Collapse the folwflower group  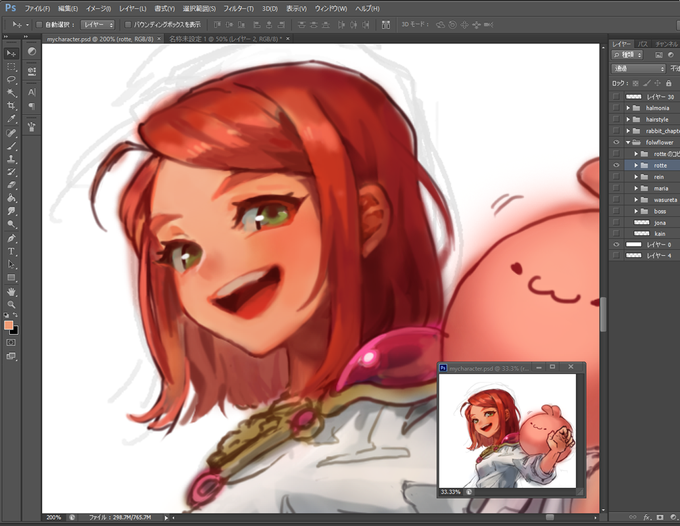(x=628, y=142)
